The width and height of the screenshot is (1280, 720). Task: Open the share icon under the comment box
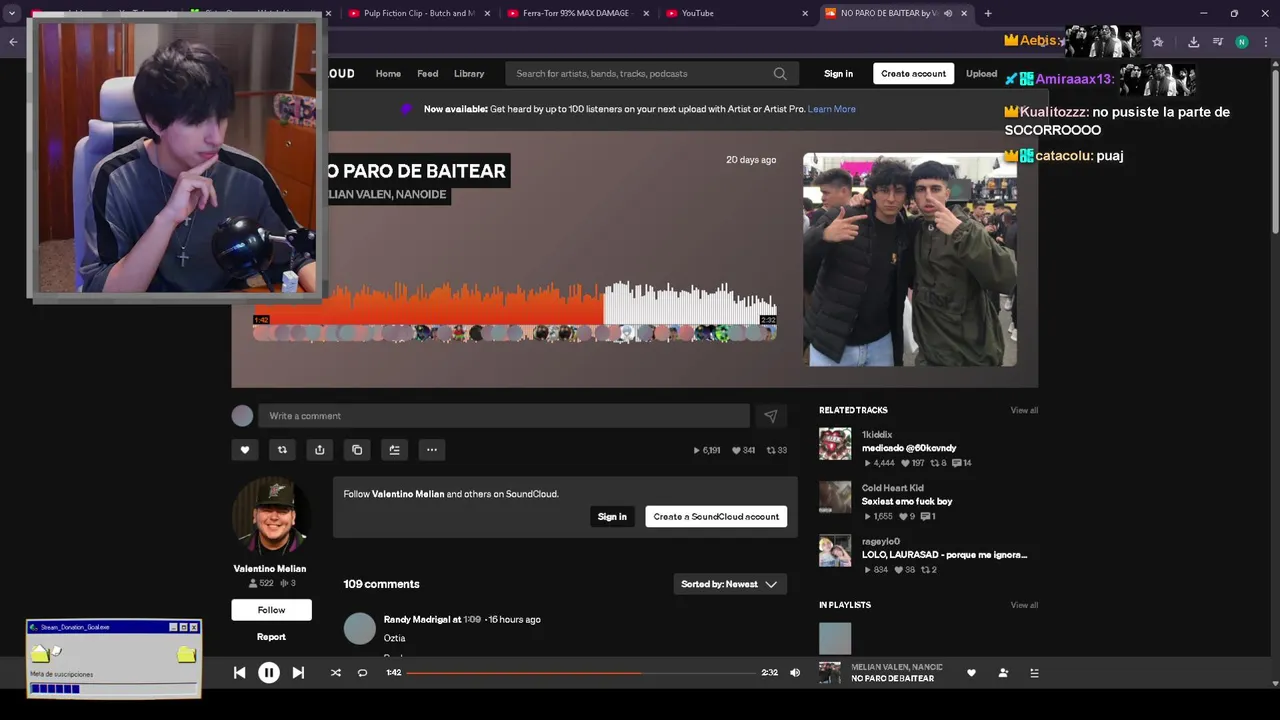pos(319,450)
